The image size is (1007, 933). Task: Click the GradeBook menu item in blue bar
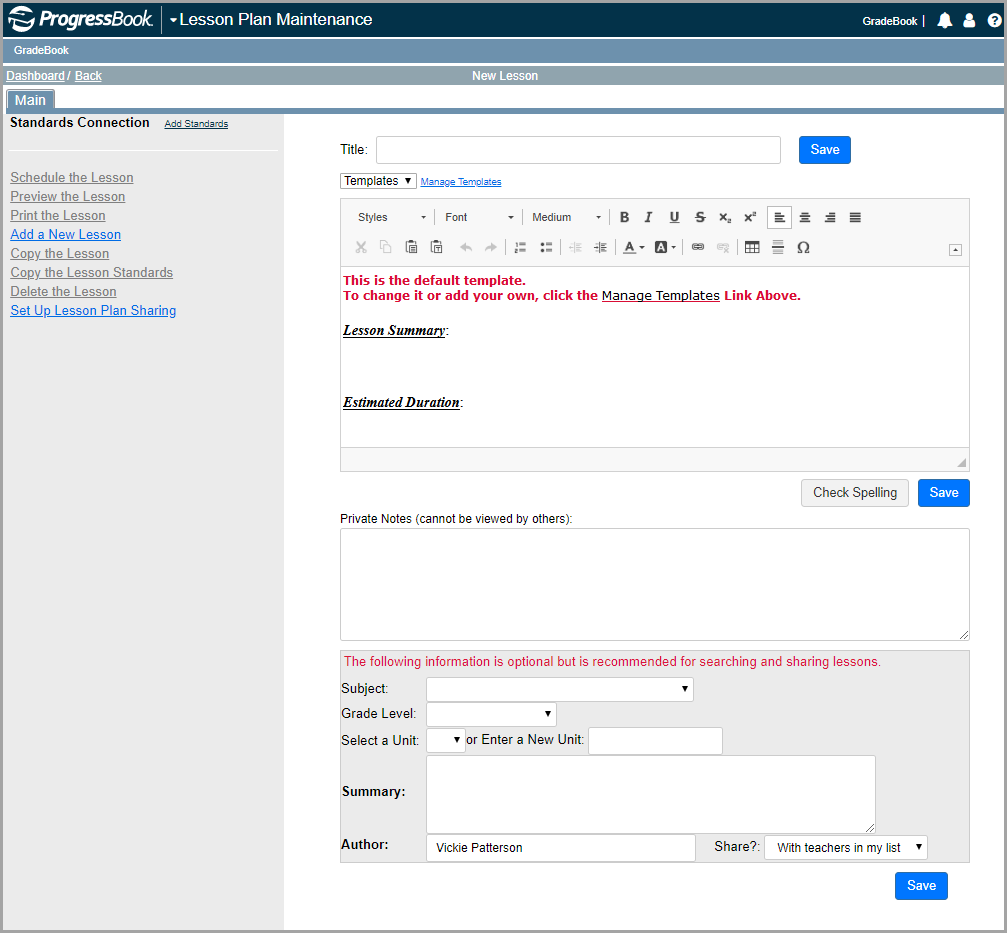coord(41,50)
